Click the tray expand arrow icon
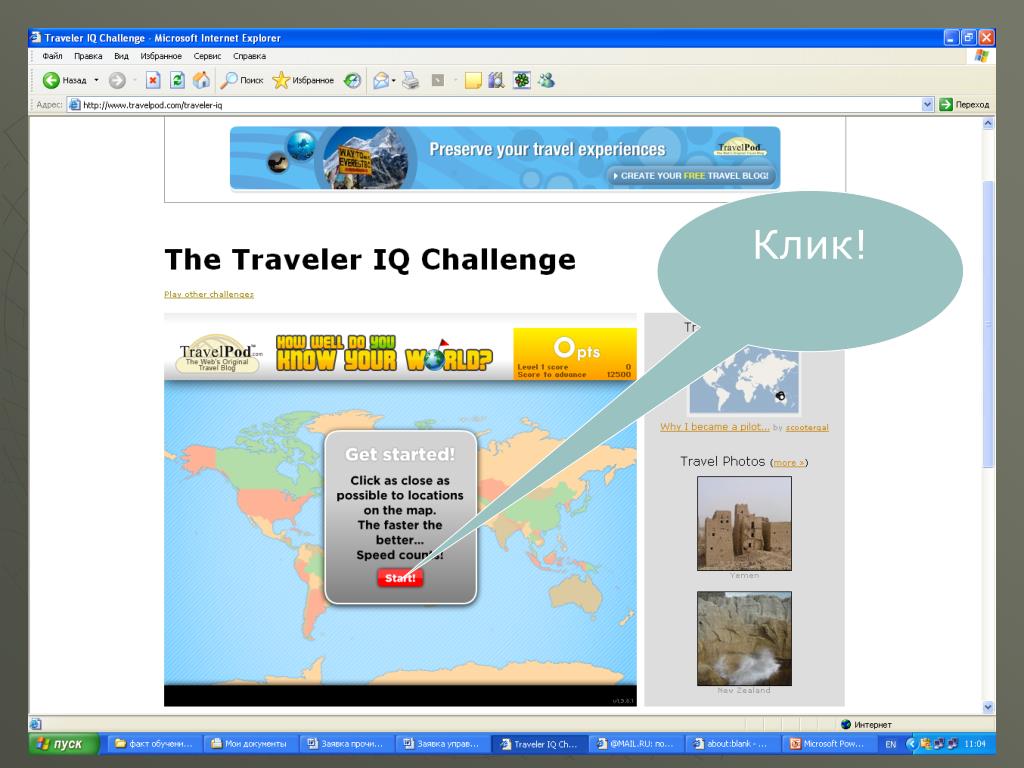 pos(912,743)
